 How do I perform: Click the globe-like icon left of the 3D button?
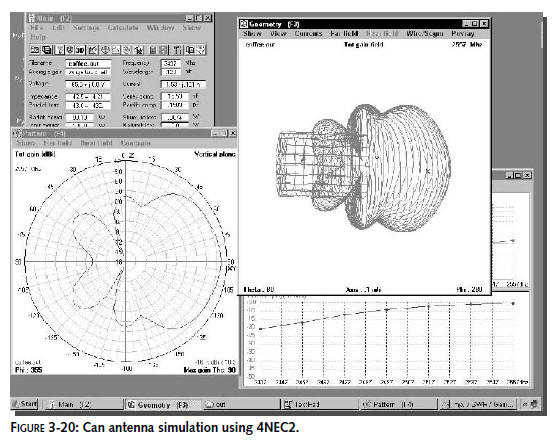70,50
